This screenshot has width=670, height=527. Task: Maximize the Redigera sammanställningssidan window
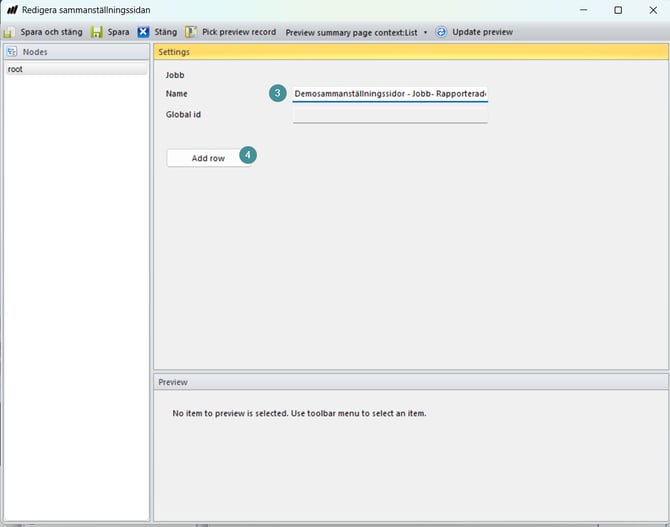click(618, 10)
